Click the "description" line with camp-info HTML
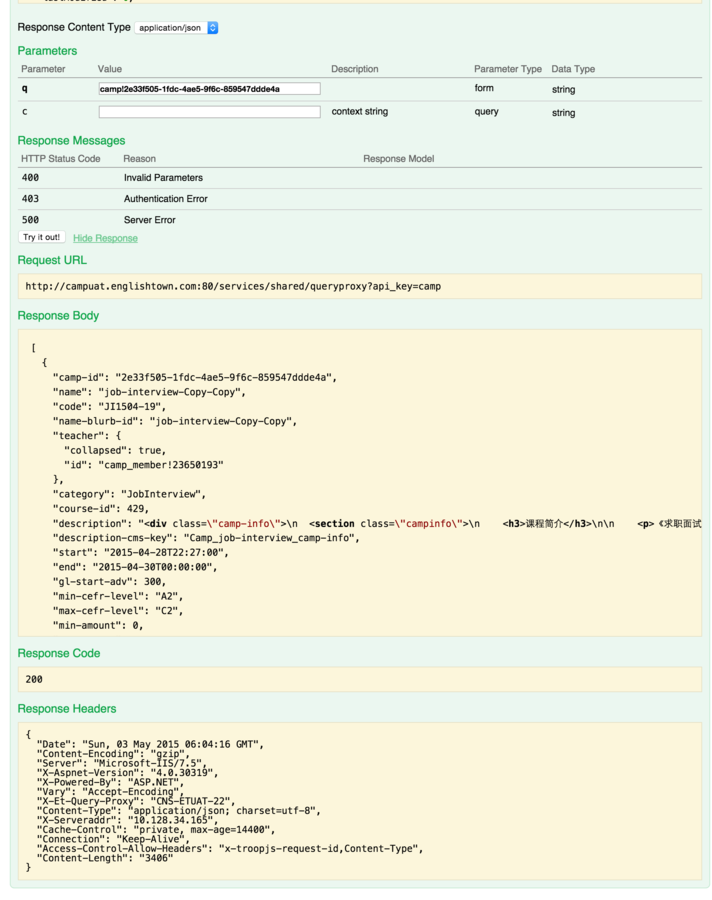The image size is (712, 900). pos(377,523)
